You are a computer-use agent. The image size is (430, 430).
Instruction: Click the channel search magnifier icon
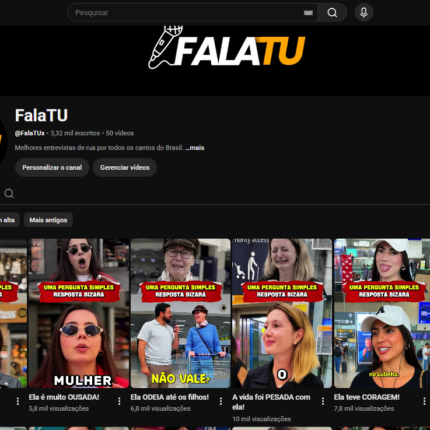point(9,193)
